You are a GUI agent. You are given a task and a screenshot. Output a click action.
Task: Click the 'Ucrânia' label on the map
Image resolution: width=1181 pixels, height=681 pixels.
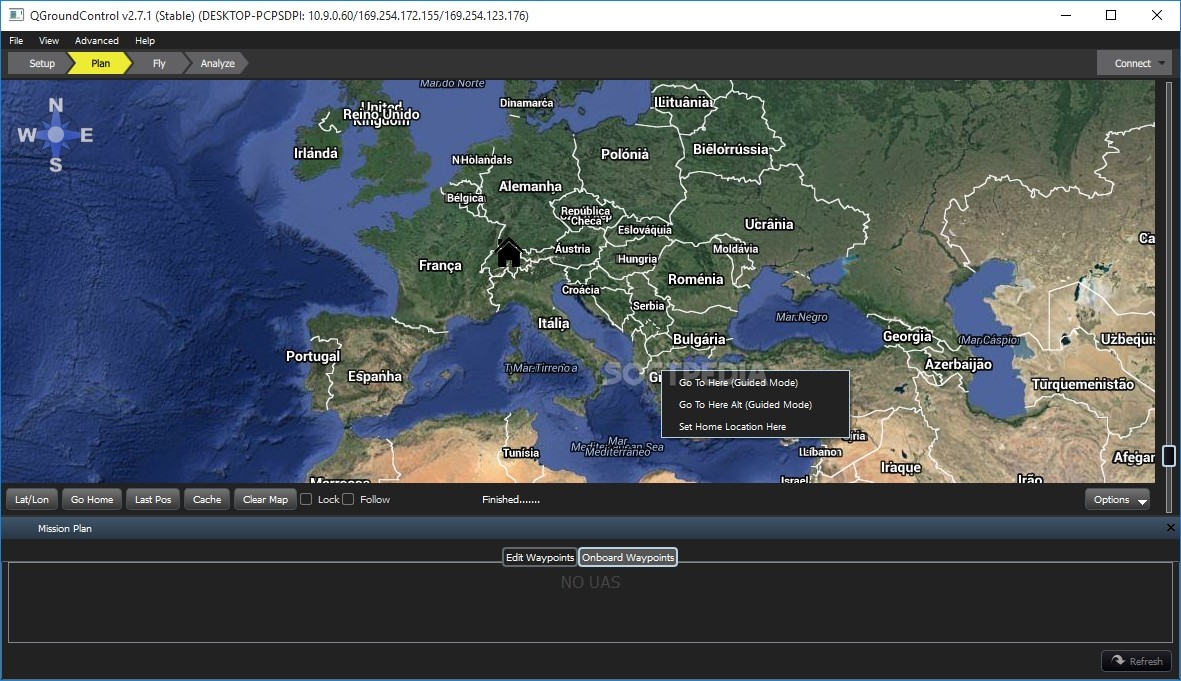[769, 224]
